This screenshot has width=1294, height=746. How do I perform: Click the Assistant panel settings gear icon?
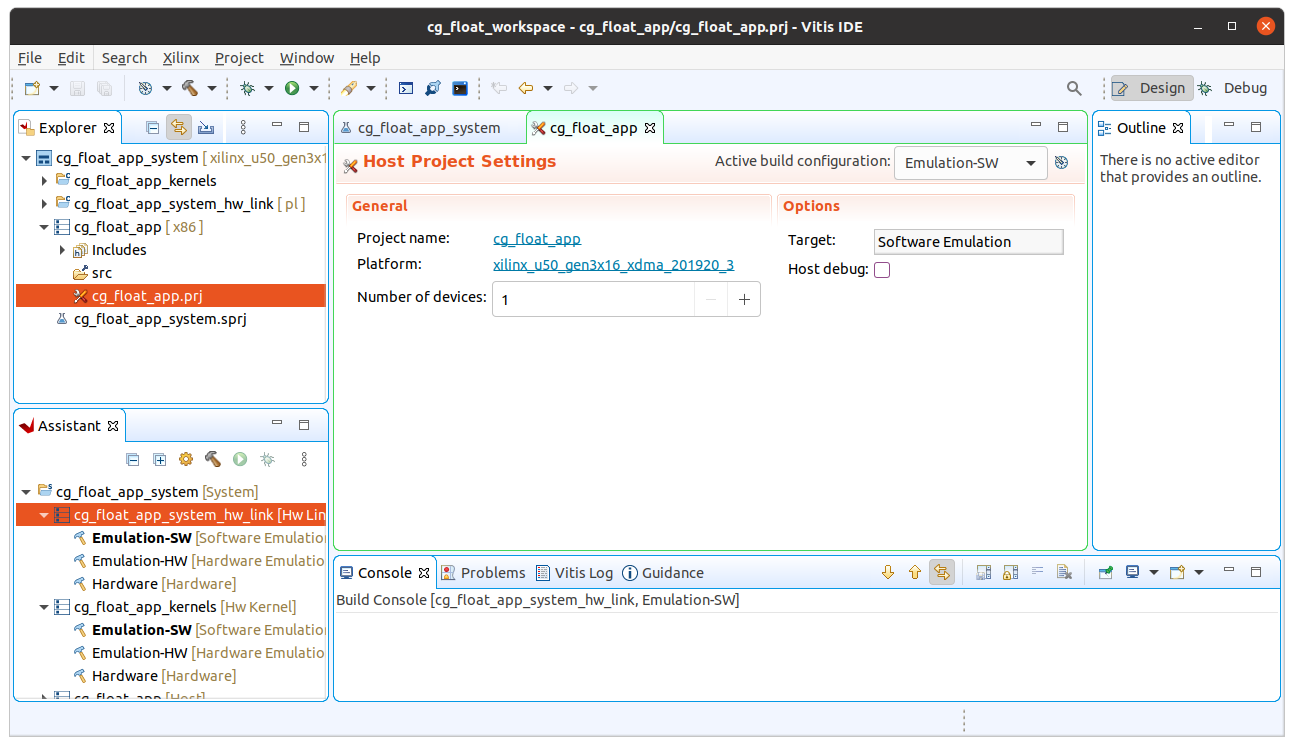click(185, 459)
